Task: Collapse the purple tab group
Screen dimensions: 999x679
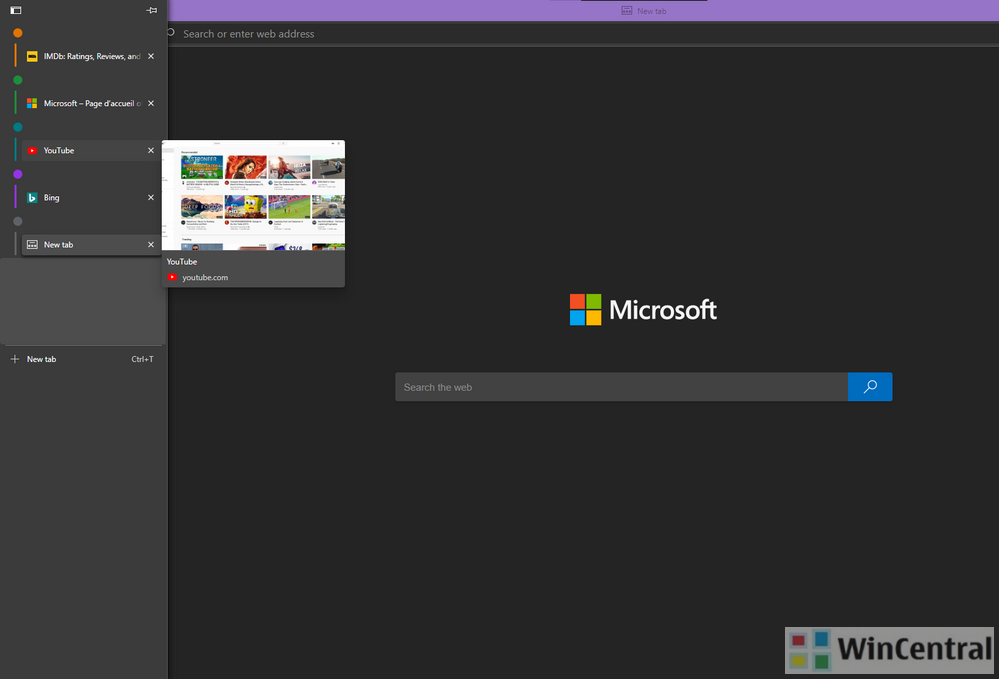Action: (x=18, y=174)
